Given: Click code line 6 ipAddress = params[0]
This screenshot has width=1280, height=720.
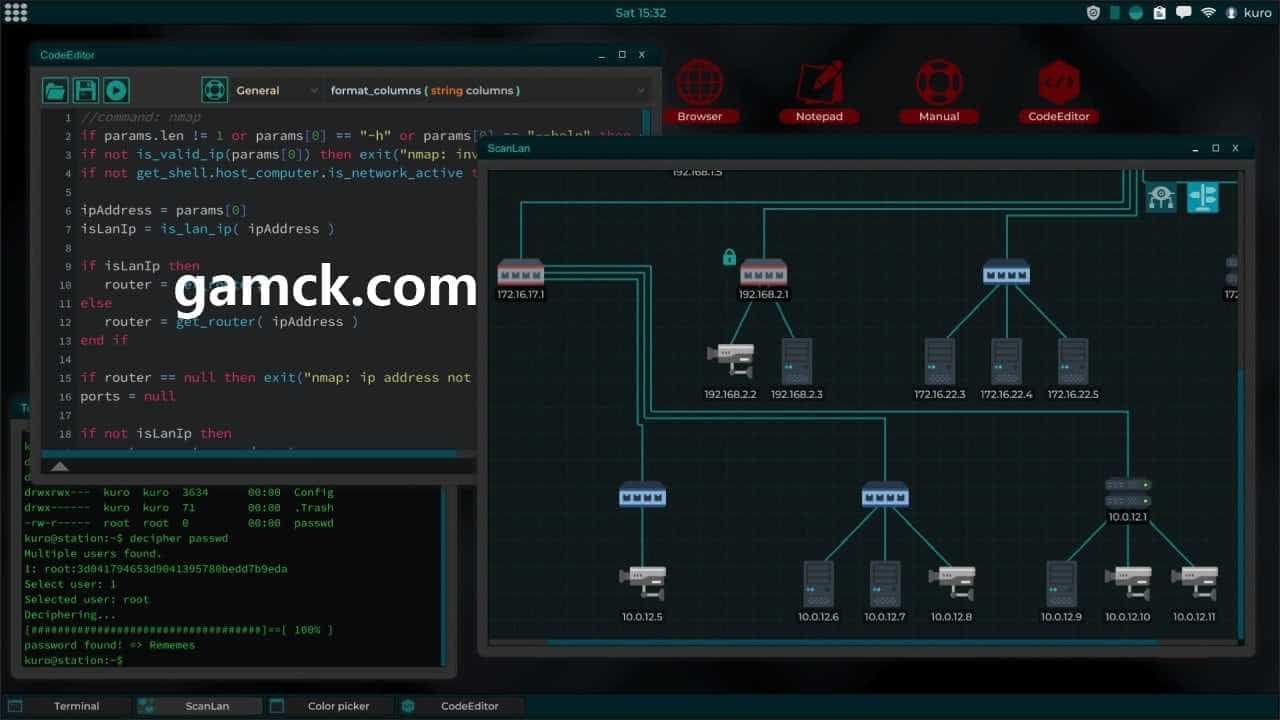Looking at the screenshot, I should tap(163, 210).
